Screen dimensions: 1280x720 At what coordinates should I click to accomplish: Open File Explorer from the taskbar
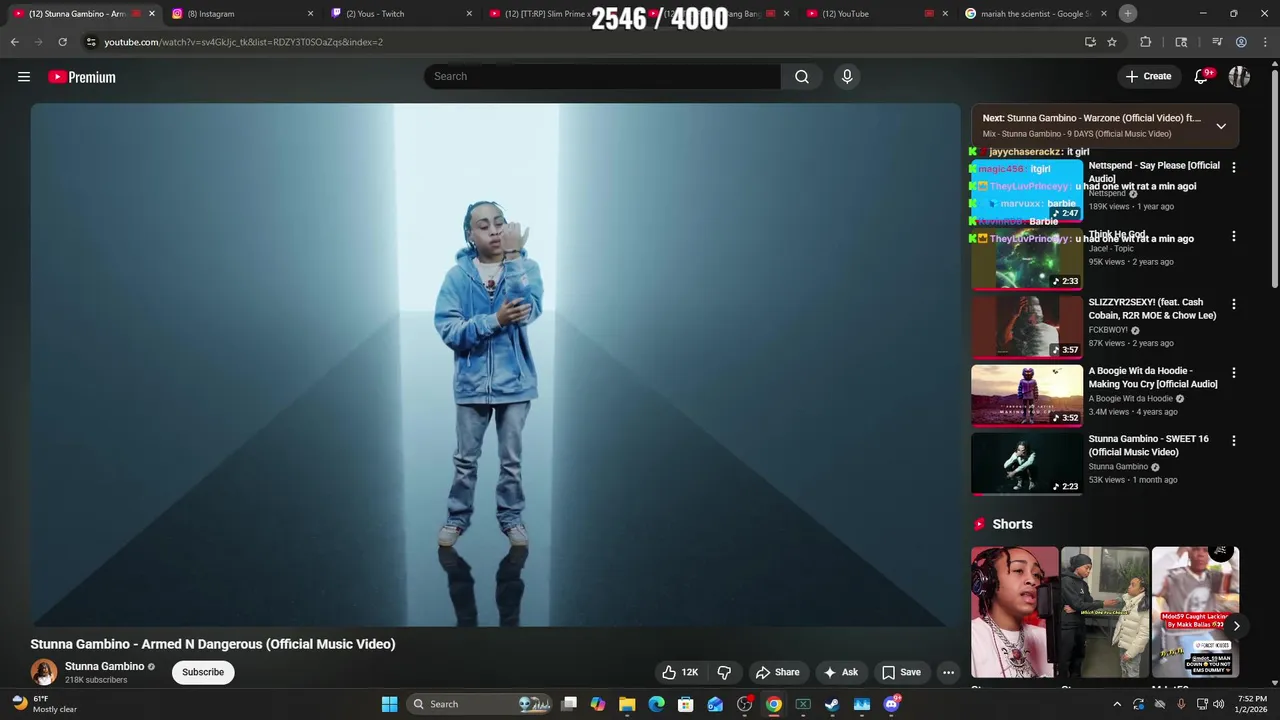(627, 704)
